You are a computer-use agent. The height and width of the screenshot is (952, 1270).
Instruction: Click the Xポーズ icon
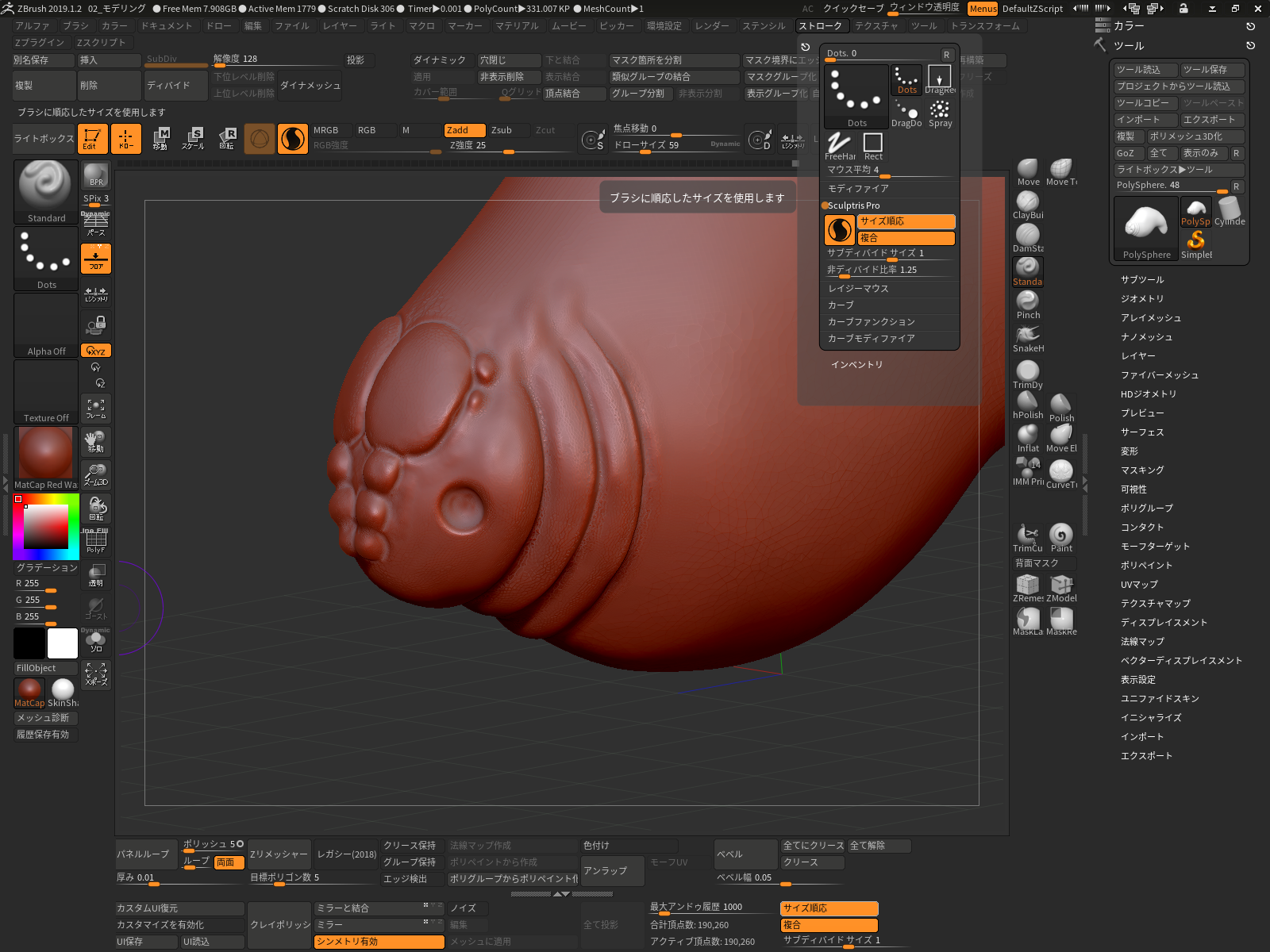pyautogui.click(x=95, y=675)
